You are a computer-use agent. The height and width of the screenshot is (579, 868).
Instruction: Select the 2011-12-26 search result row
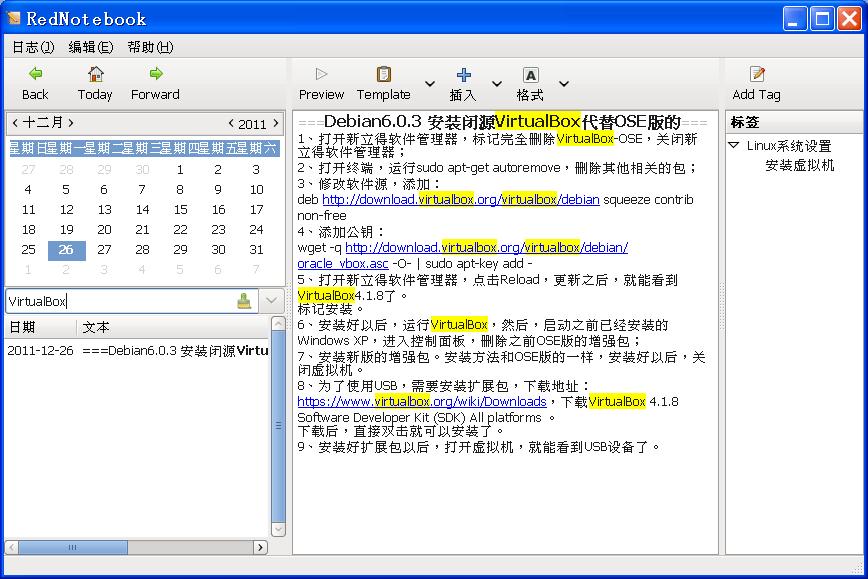[x=138, y=350]
